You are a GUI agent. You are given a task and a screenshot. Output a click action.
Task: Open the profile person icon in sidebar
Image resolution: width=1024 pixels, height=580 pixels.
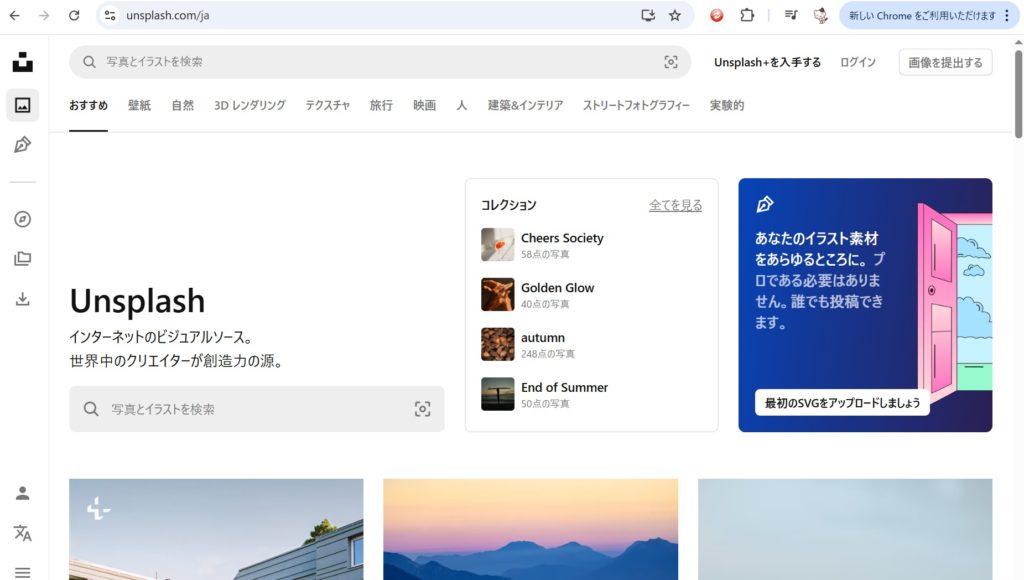(22, 493)
